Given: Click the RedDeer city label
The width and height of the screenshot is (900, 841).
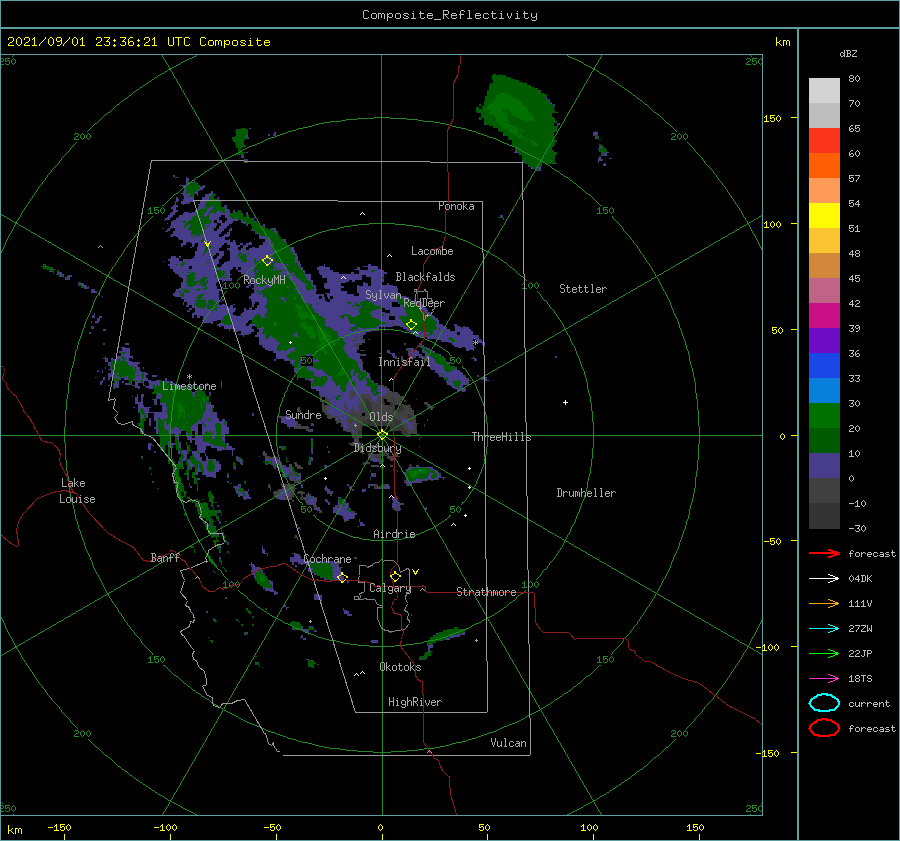Looking at the screenshot, I should [424, 303].
